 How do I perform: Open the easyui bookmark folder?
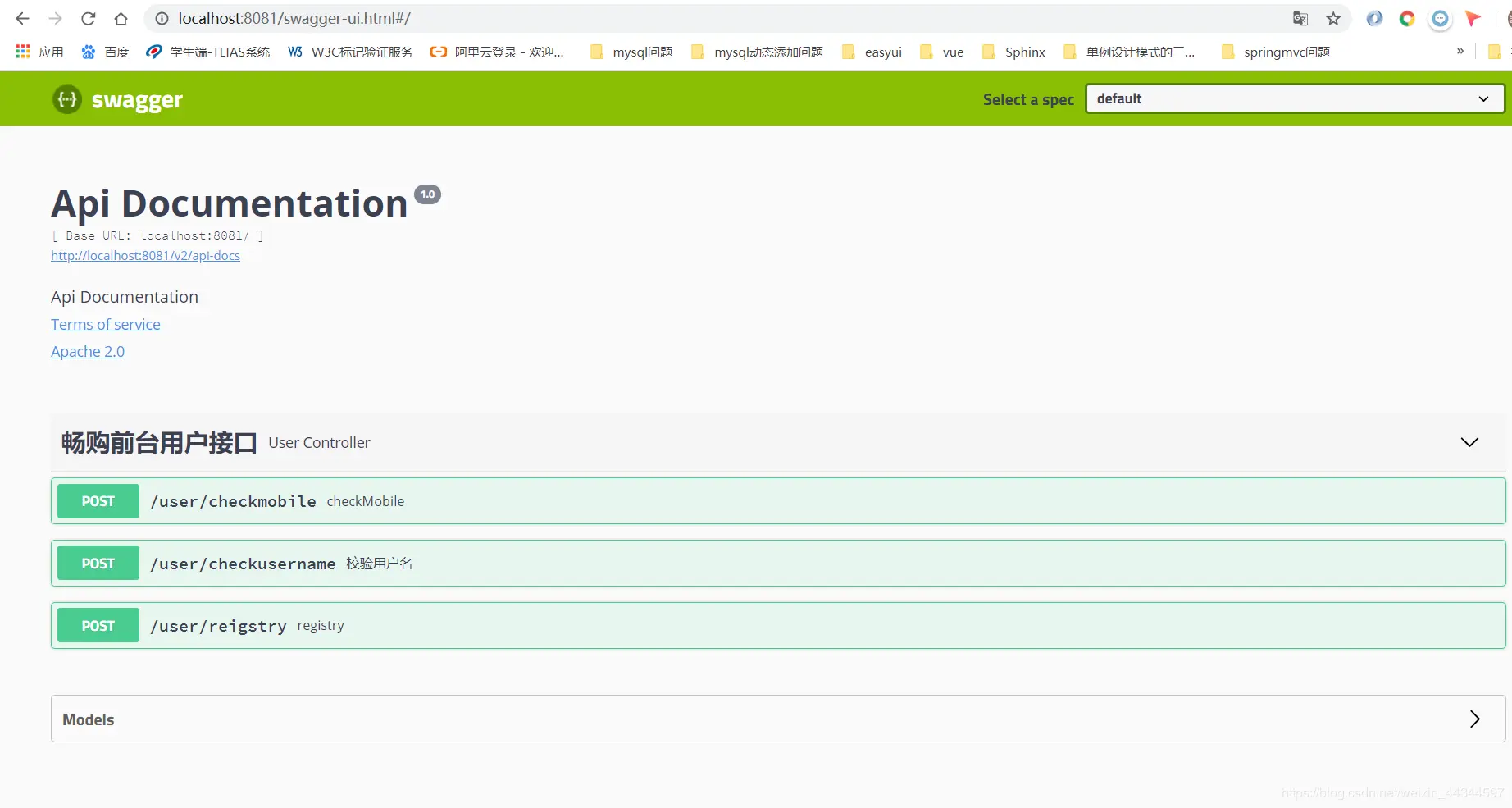click(x=872, y=52)
